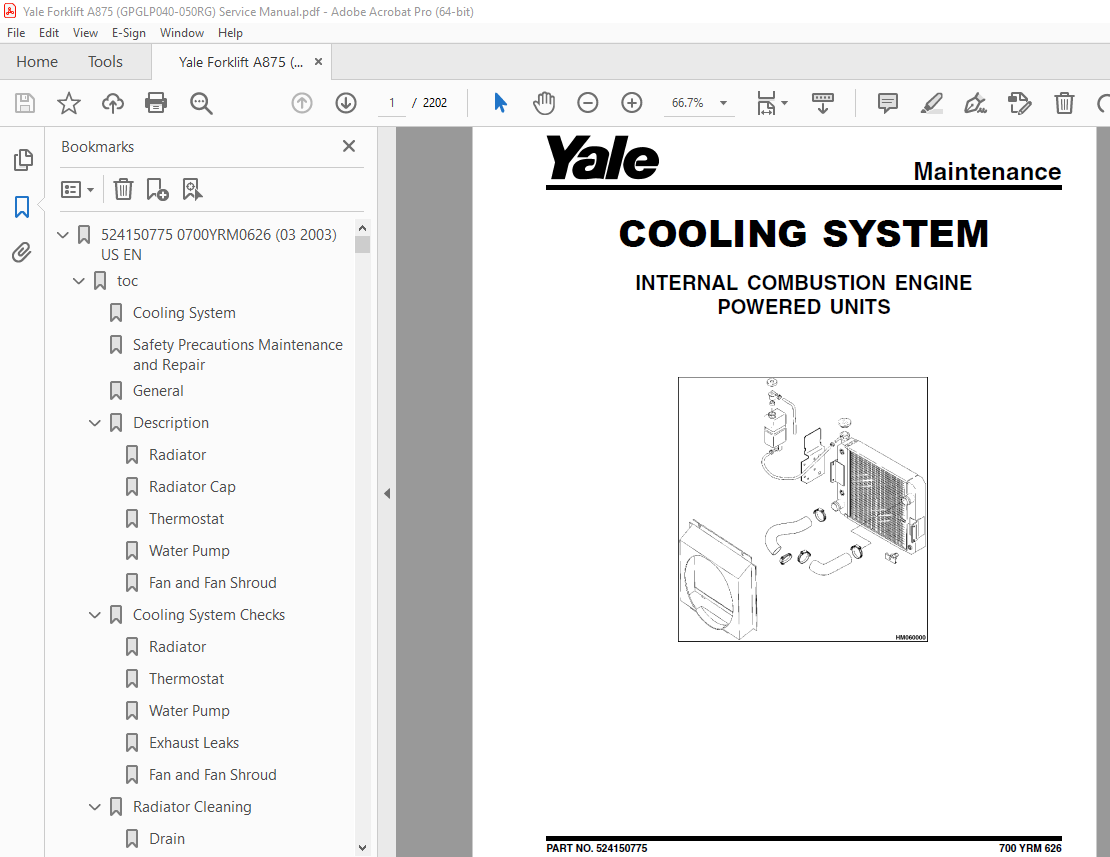Screen dimensions: 1110x857
Task: Open the File menu
Action: point(16,33)
